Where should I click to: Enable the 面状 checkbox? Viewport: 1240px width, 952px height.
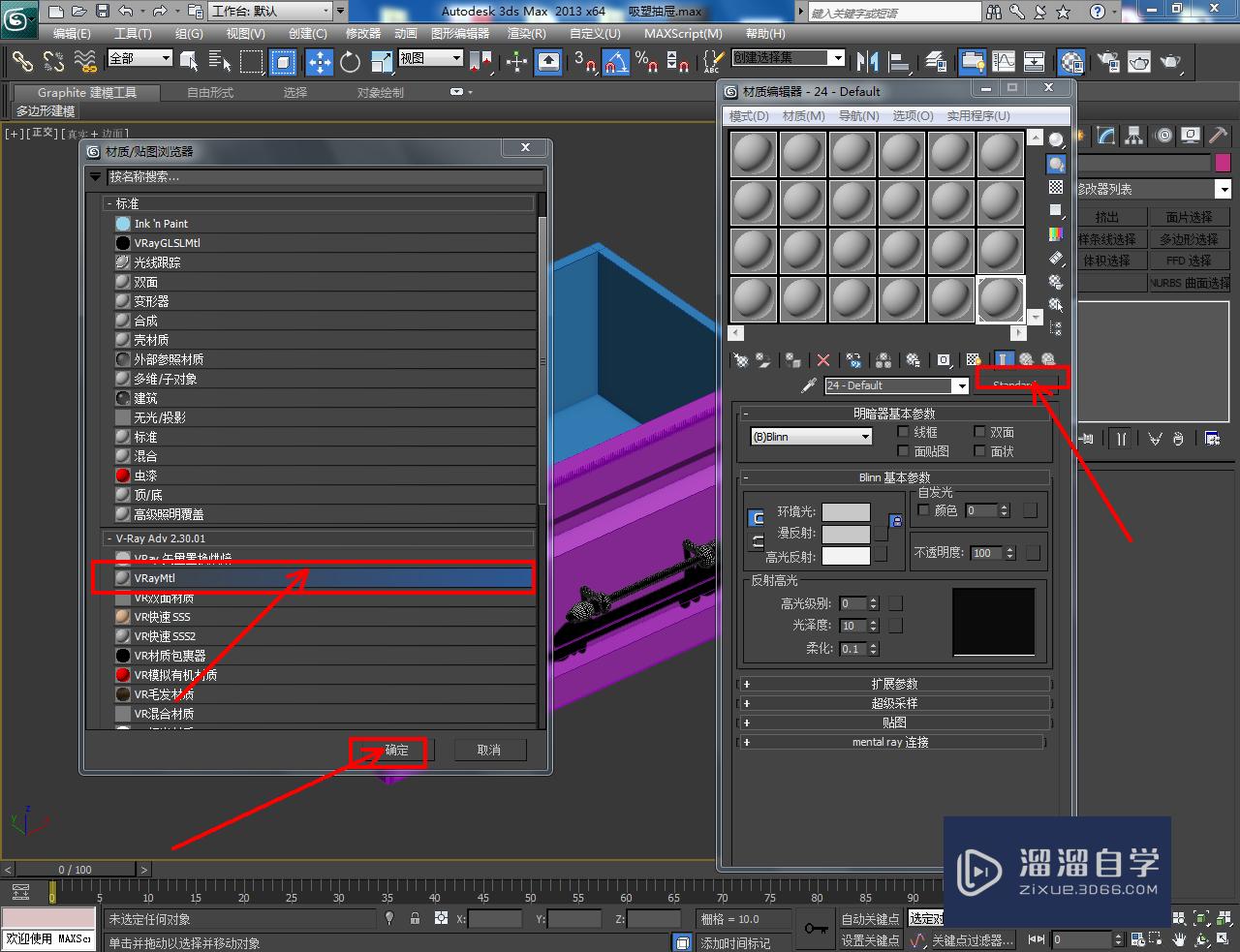980,451
